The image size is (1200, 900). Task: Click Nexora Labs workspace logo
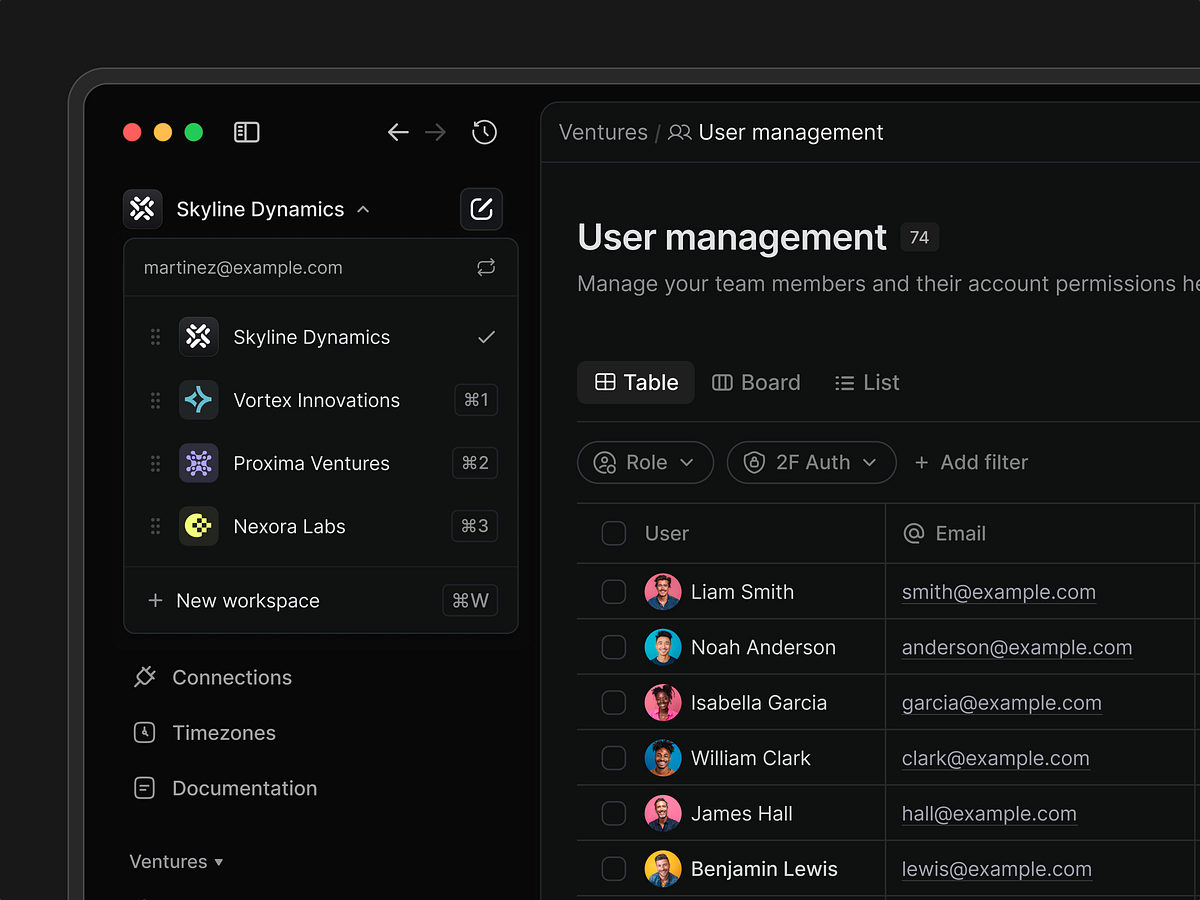tap(198, 526)
